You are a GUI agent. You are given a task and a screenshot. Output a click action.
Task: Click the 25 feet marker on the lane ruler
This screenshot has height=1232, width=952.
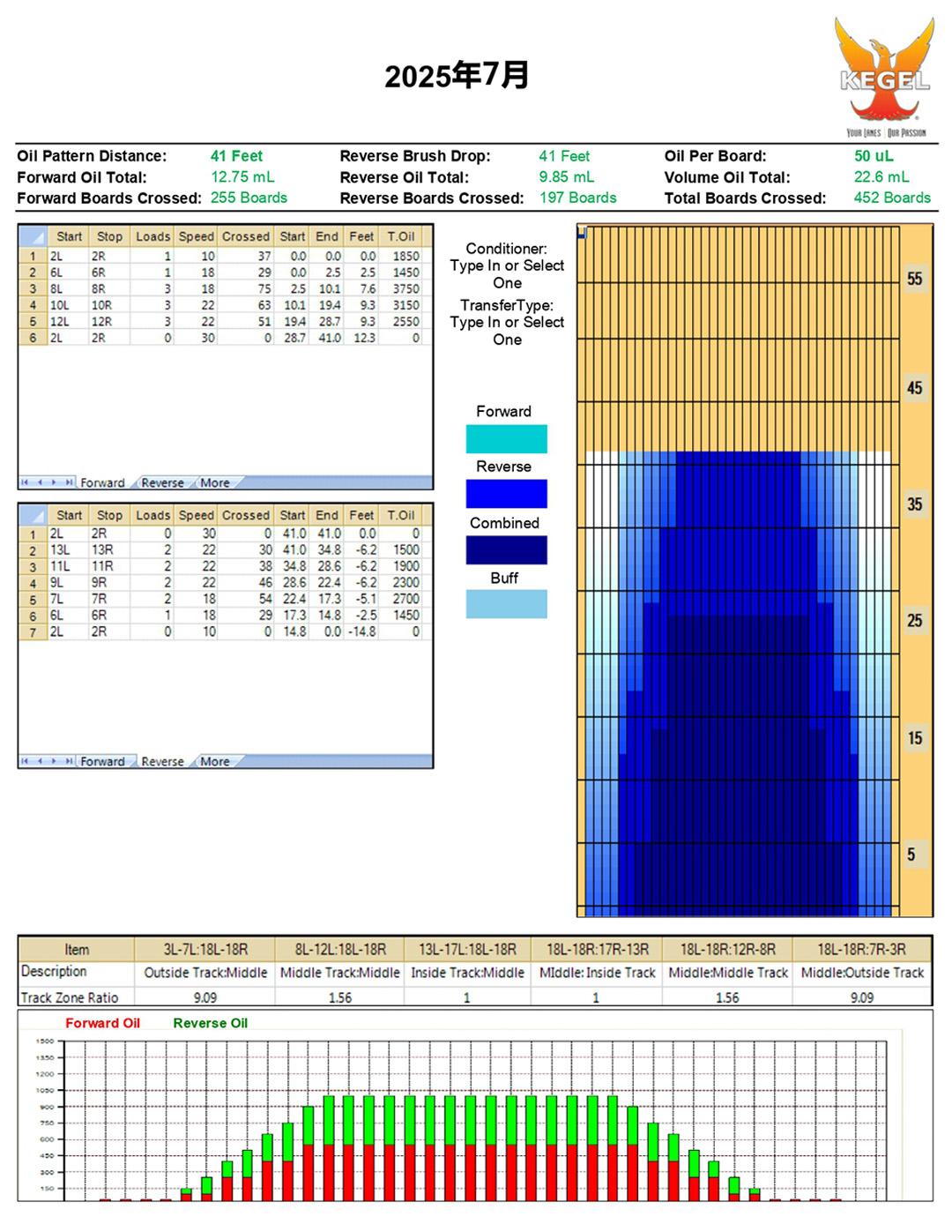(x=915, y=621)
